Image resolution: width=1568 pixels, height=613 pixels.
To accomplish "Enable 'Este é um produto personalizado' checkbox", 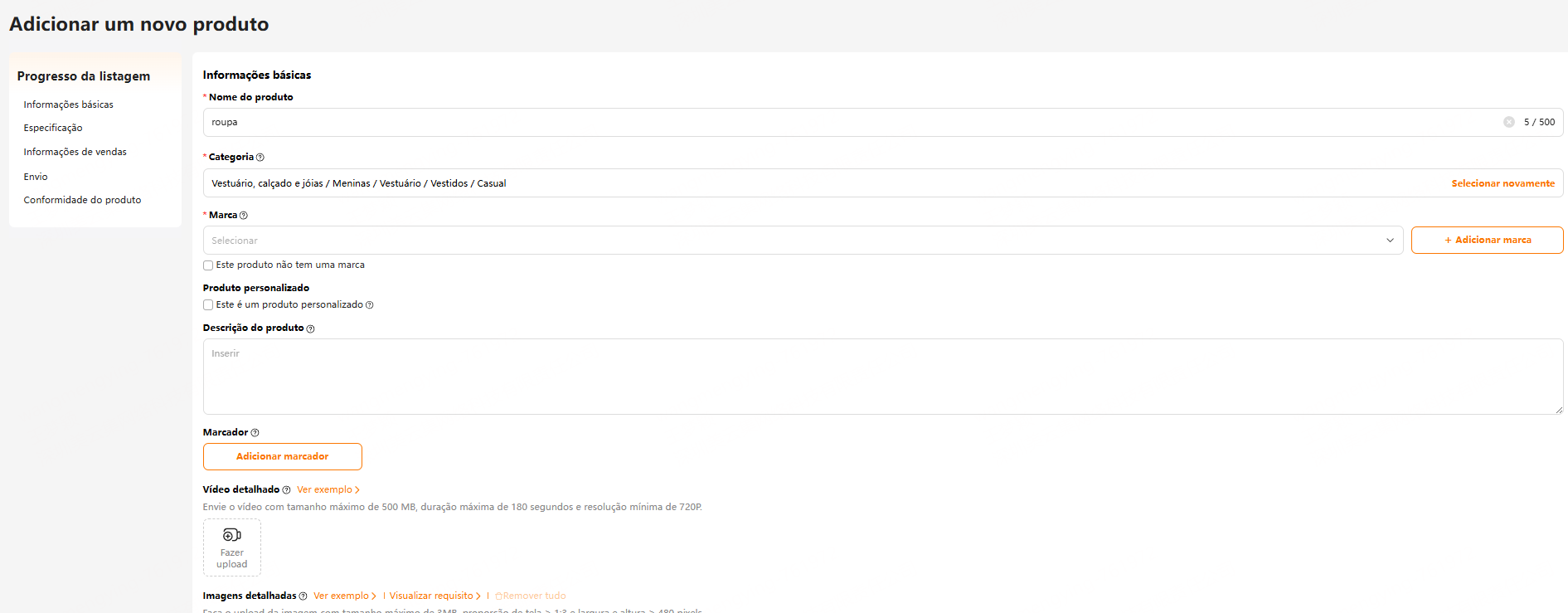I will [x=208, y=305].
